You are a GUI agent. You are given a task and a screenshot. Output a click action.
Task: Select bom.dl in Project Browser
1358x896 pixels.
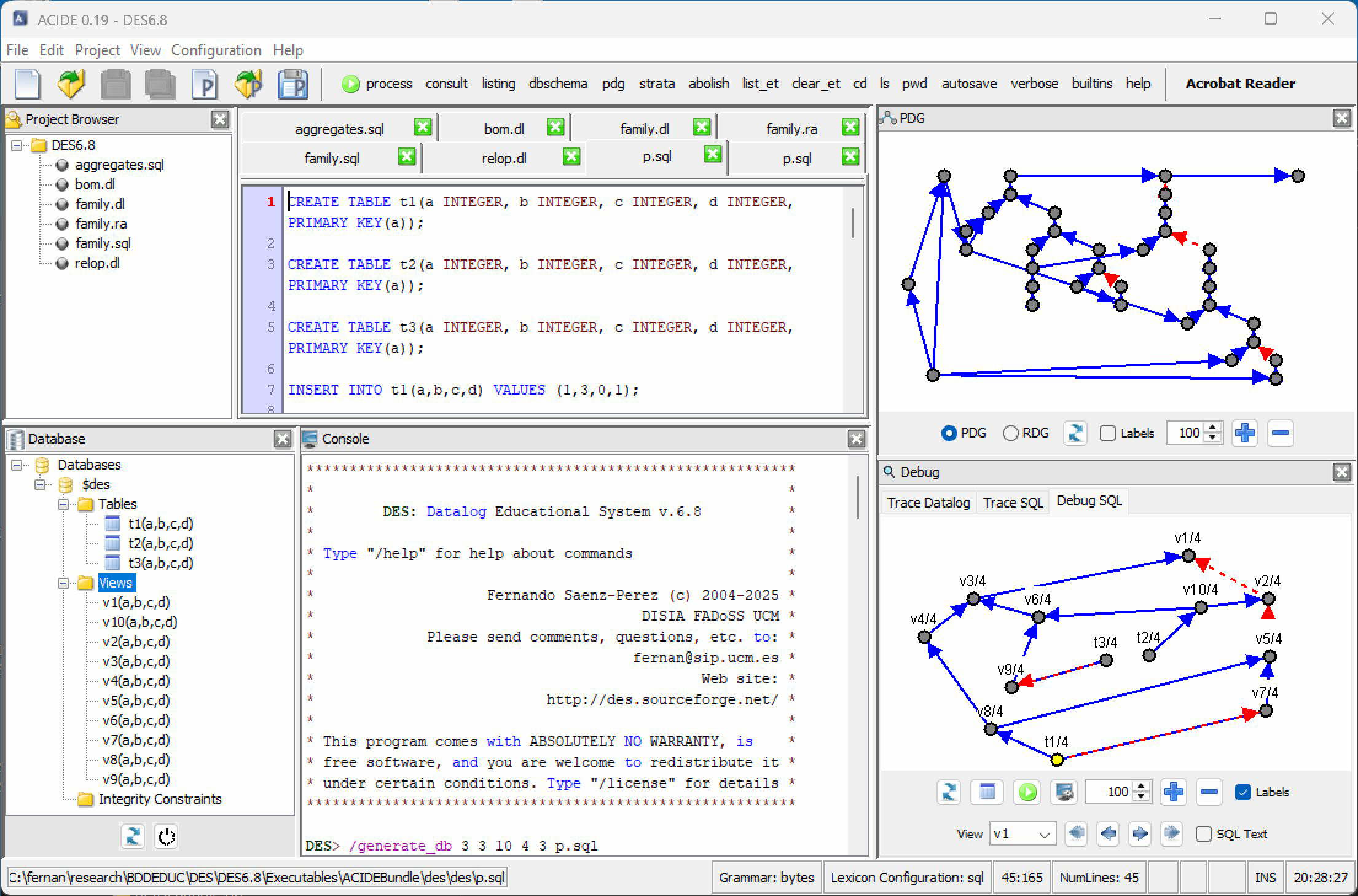coord(95,184)
